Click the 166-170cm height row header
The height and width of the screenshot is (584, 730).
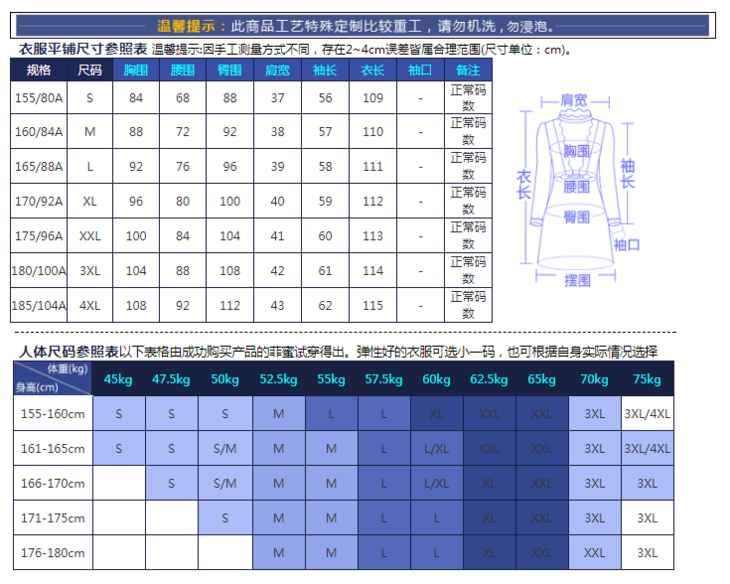click(x=53, y=483)
